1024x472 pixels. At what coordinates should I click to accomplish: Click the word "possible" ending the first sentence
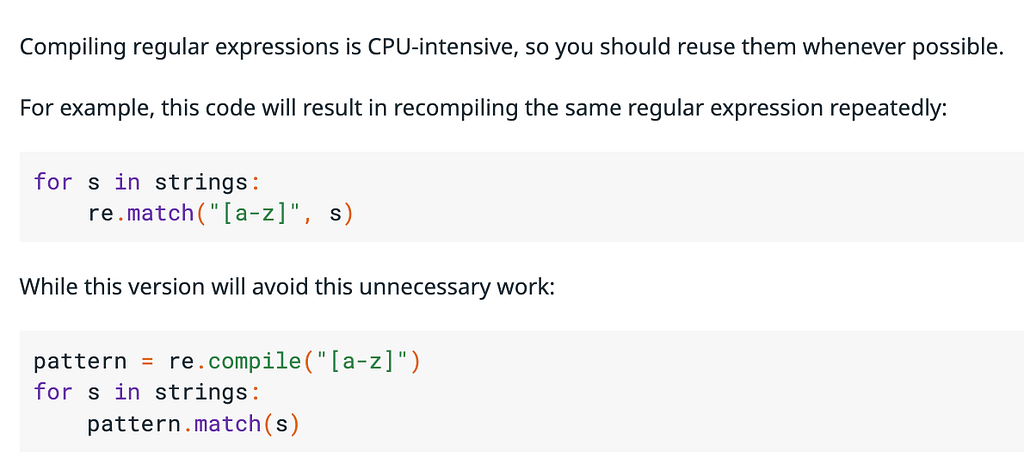(955, 48)
